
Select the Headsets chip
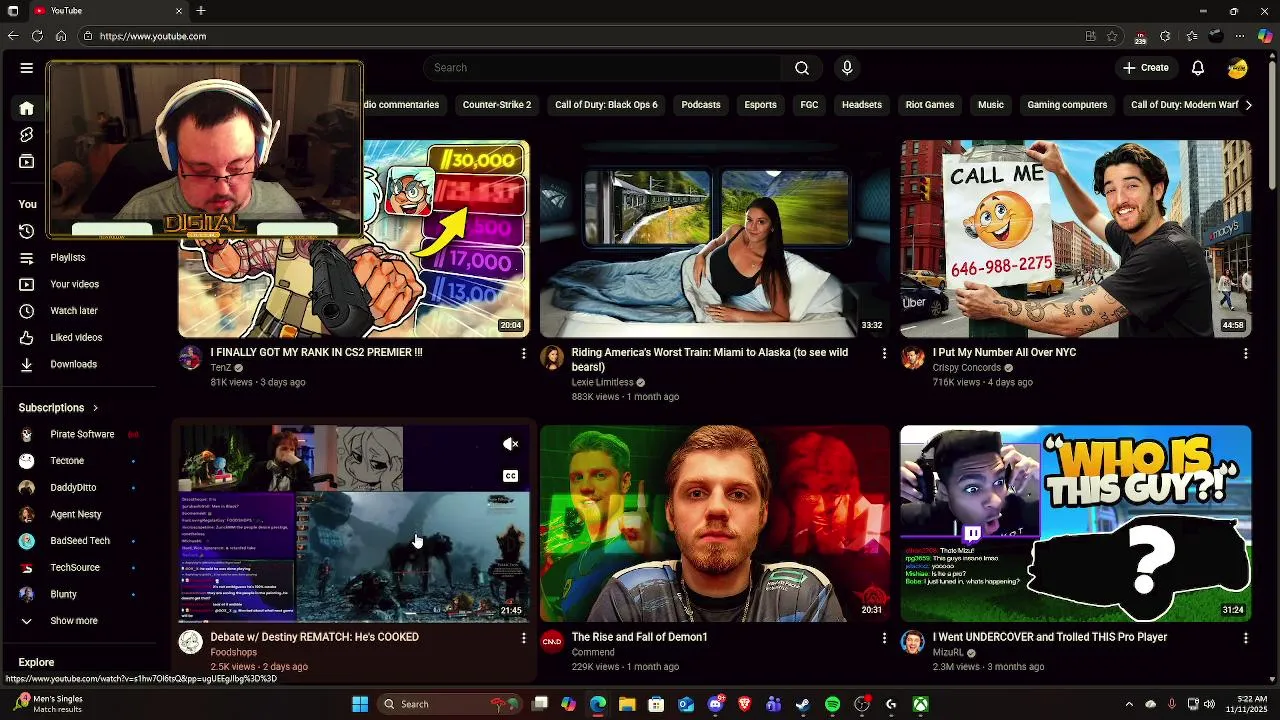coord(862,105)
